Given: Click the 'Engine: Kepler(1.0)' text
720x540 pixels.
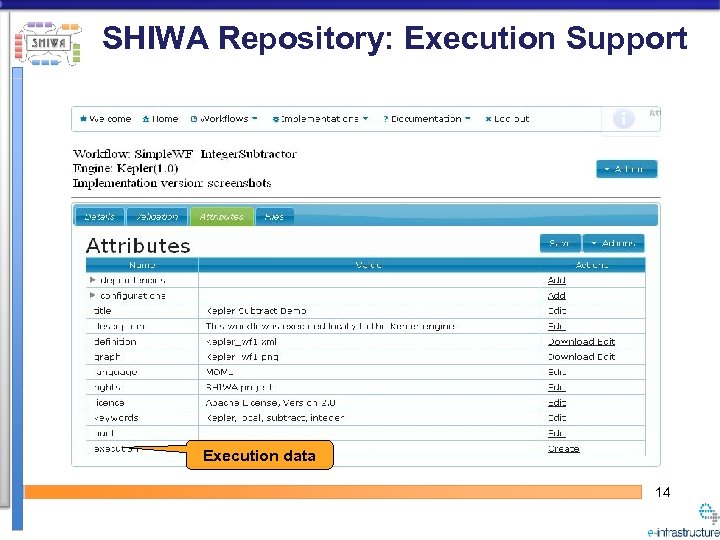Looking at the screenshot, I should click(x=125, y=168).
